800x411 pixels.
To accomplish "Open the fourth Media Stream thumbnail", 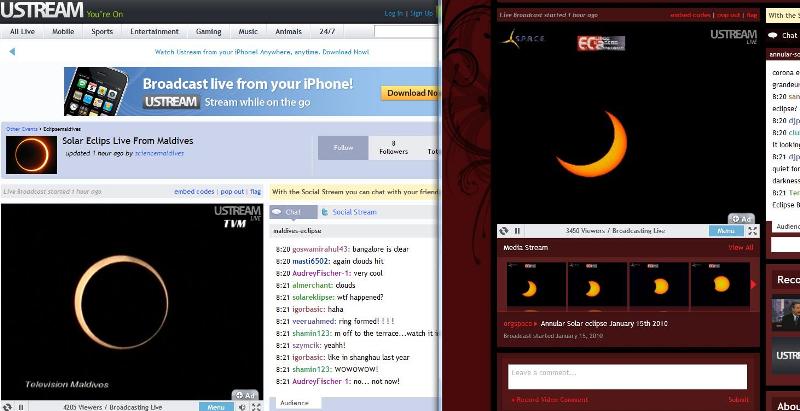I will (720, 285).
